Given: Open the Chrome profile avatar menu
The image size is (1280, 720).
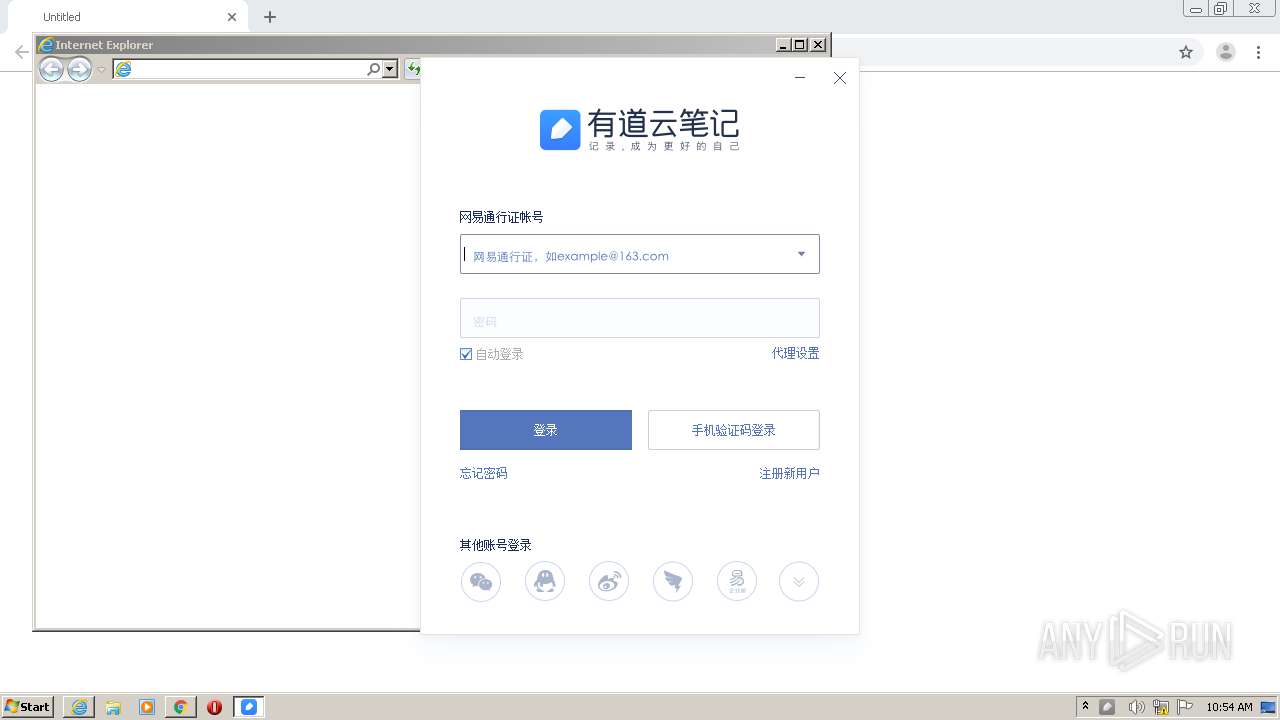Looking at the screenshot, I should click(x=1226, y=52).
